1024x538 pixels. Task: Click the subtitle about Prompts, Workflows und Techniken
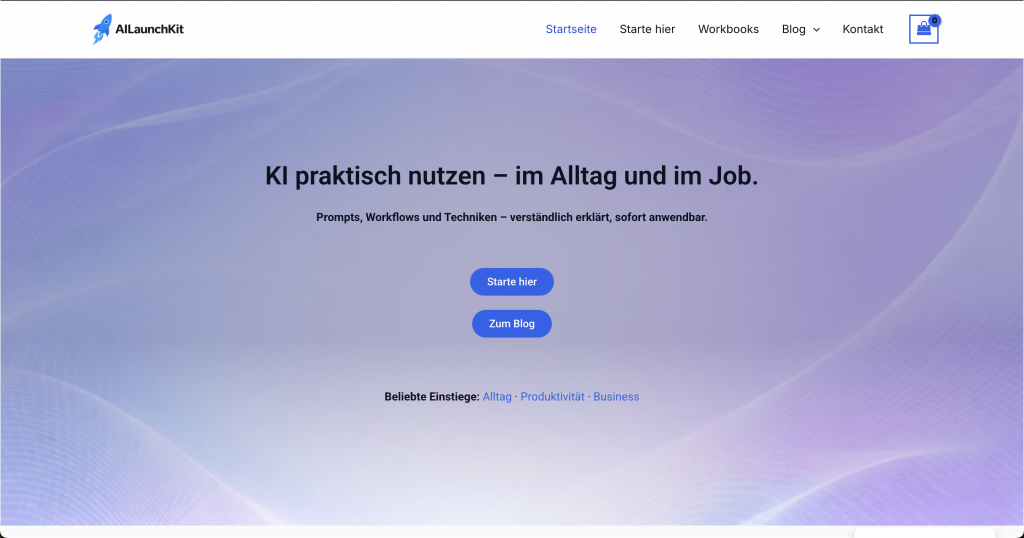point(511,217)
